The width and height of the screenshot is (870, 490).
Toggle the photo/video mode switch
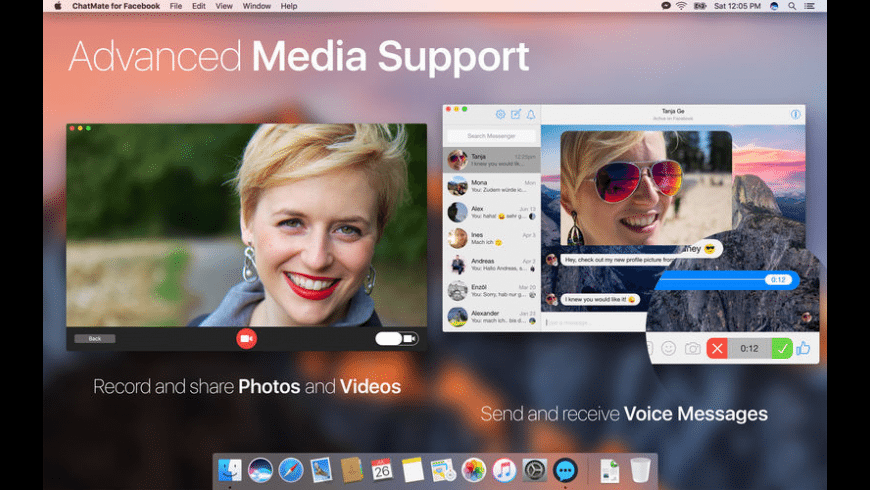pyautogui.click(x=397, y=339)
